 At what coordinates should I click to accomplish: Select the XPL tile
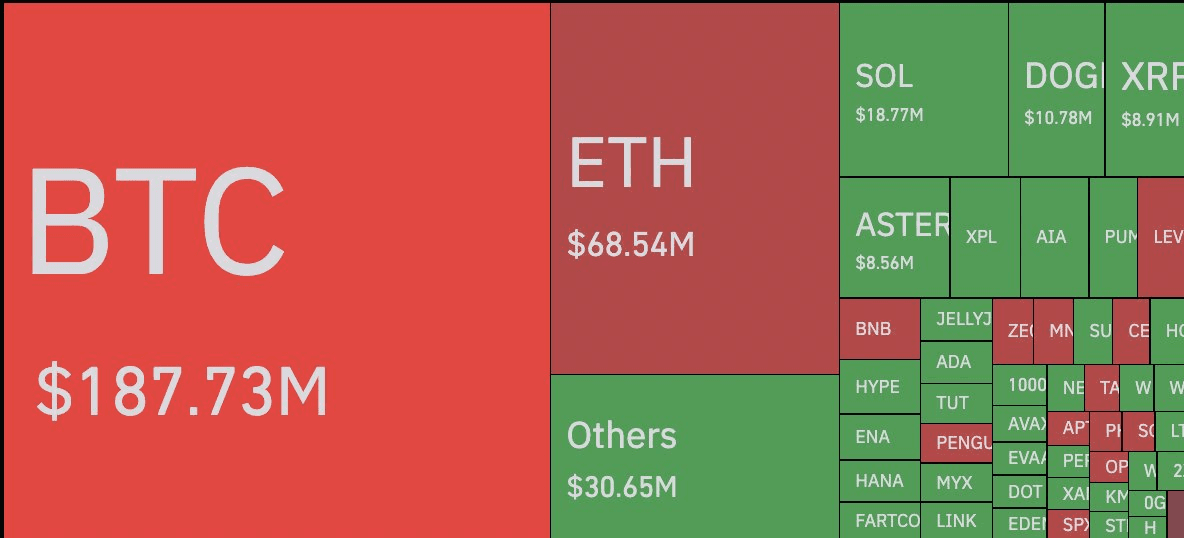(x=984, y=238)
